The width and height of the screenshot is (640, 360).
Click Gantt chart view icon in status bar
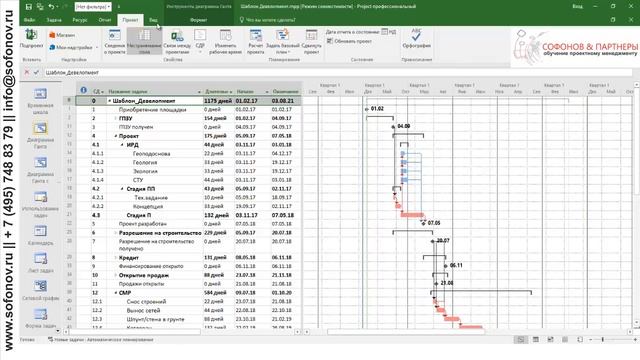pos(520,340)
